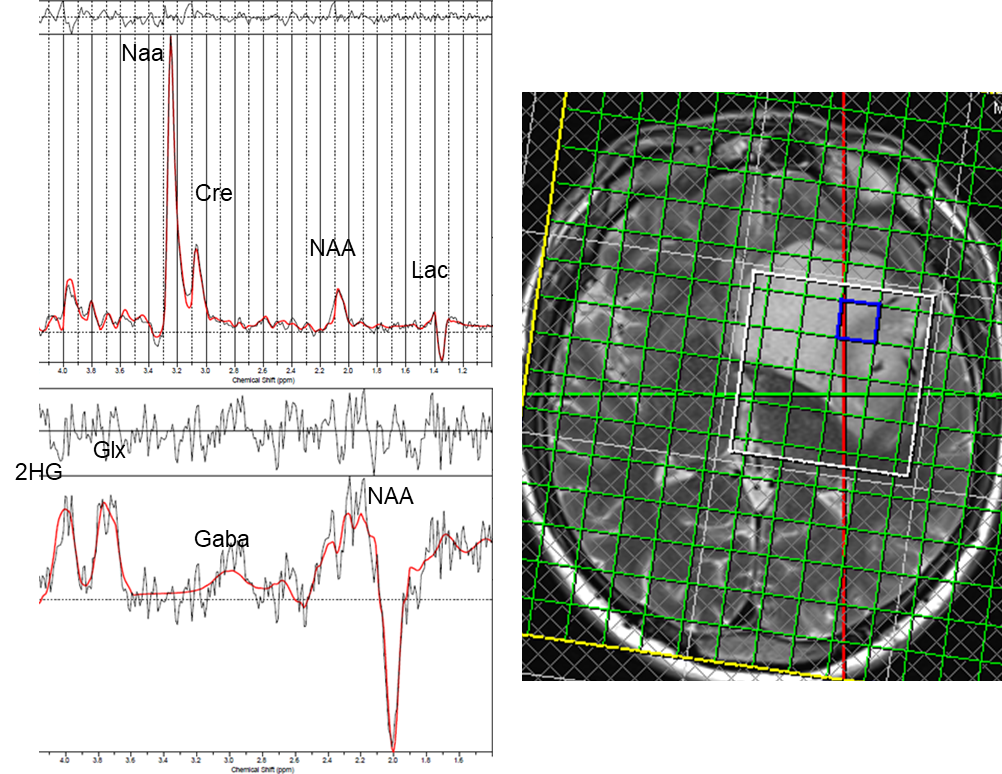This screenshot has height=774, width=1002.
Task: Click the 2.0 tick on the lower spectrum axis
Action: click(393, 761)
